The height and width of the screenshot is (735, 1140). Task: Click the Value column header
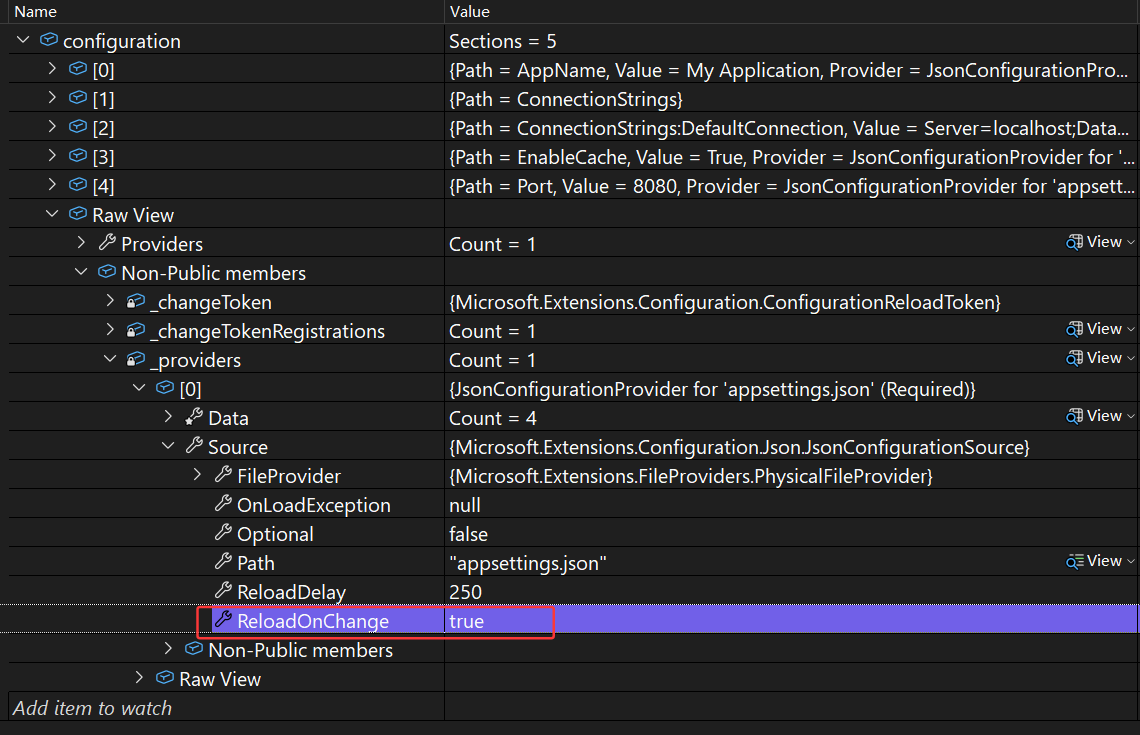[470, 12]
